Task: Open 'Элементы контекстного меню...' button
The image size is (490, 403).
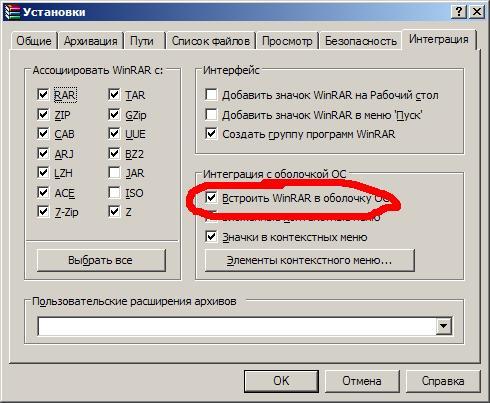Action: (x=310, y=260)
